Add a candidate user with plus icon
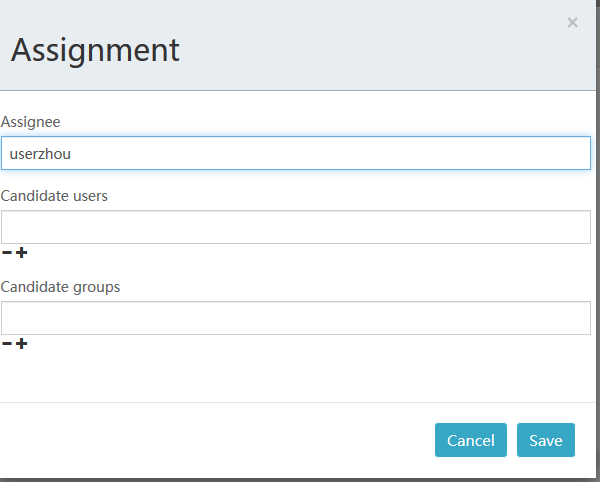Image resolution: width=600 pixels, height=482 pixels. click(21, 252)
